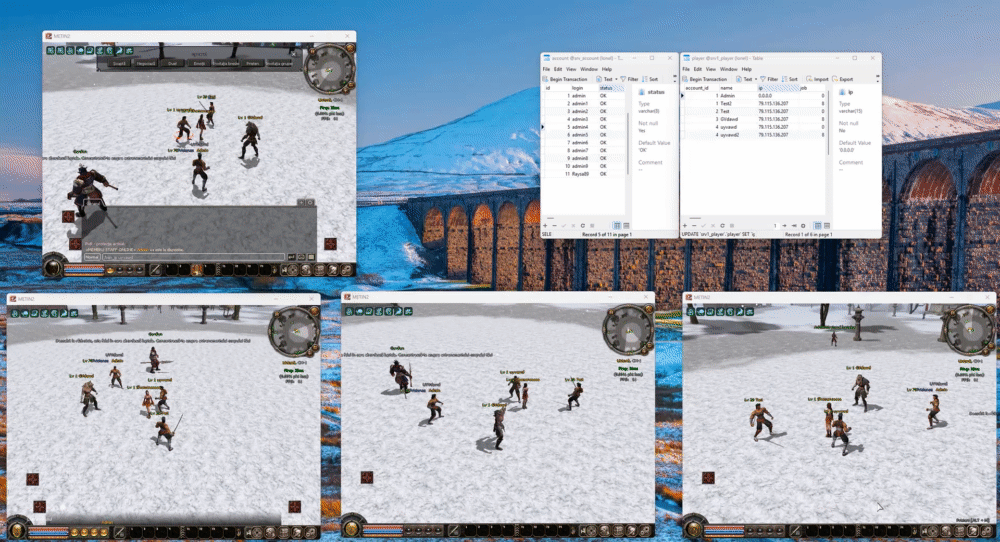Image resolution: width=1000 pixels, height=542 pixels.
Task: Open the Window menu in the player window
Action: (x=729, y=69)
